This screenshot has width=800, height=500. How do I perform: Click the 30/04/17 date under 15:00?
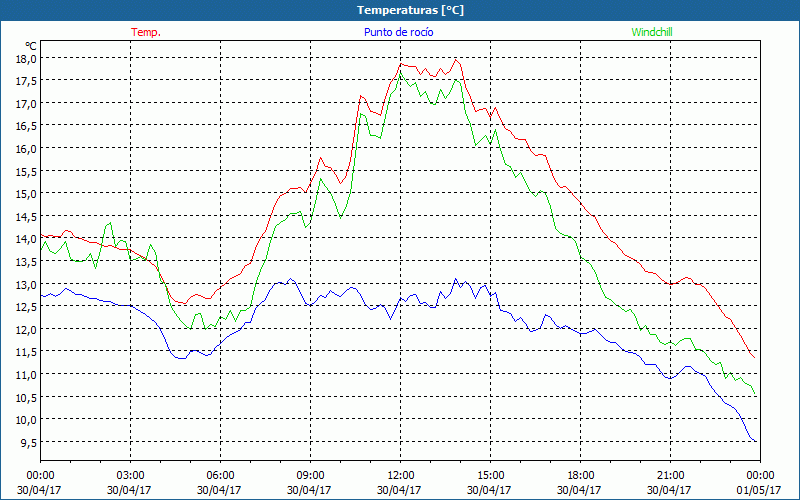tap(489, 490)
